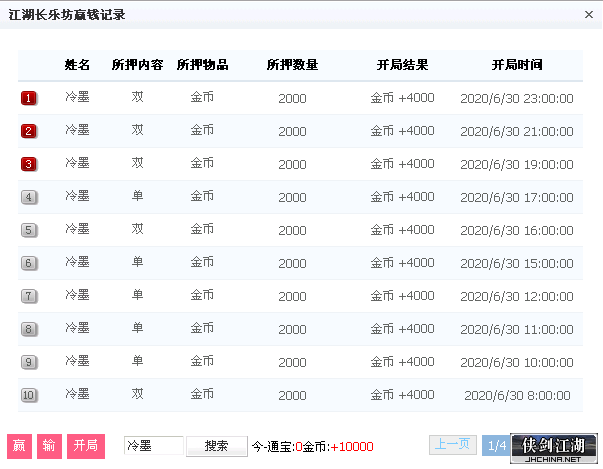Click the 开局时间 column header

517,65
